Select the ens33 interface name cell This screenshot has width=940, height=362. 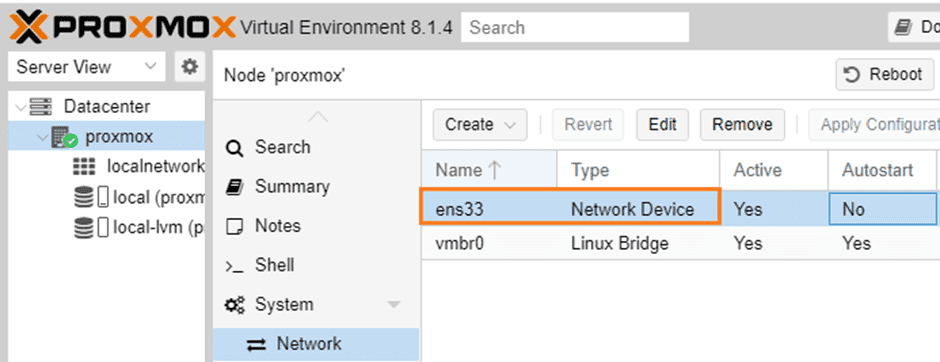pyautogui.click(x=489, y=209)
